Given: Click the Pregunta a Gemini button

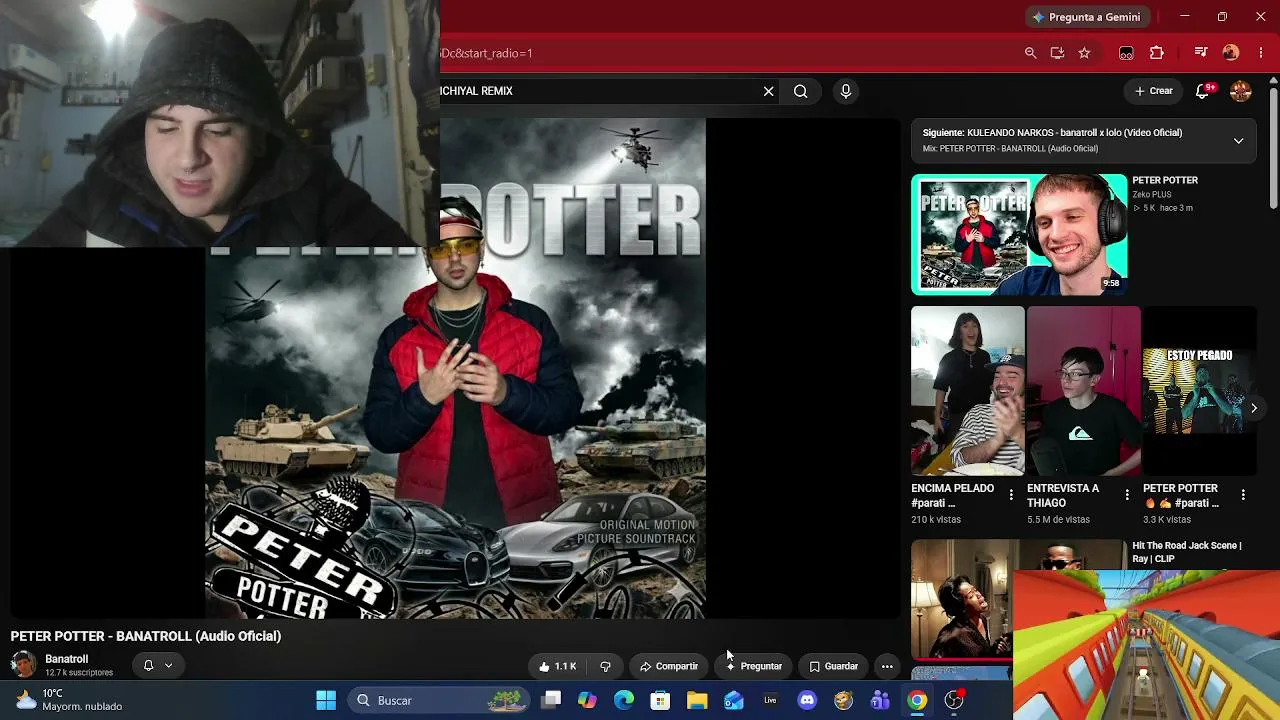Looking at the screenshot, I should pyautogui.click(x=1086, y=17).
